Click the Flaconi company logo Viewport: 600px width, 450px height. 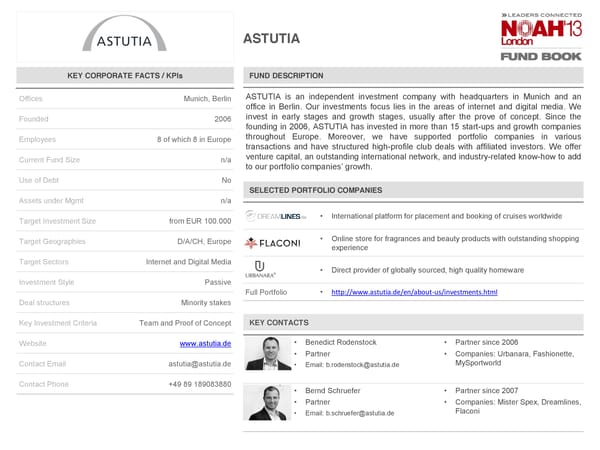pyautogui.click(x=273, y=243)
